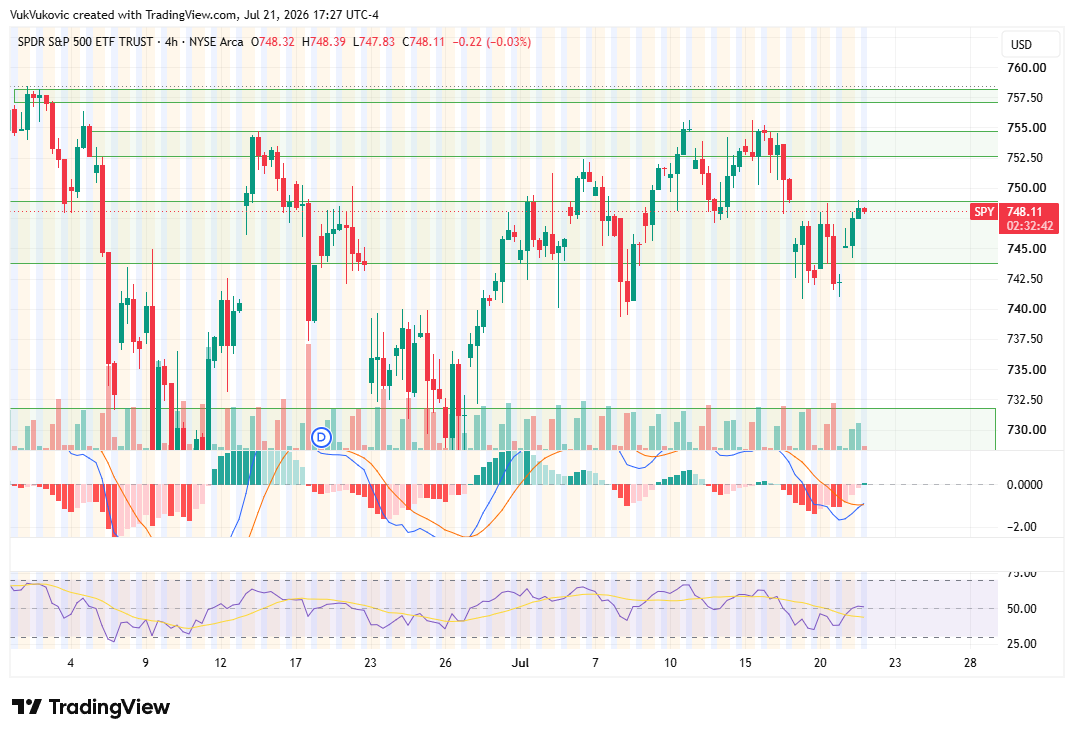1074x737 pixels.
Task: Click the change value −0.22 (−0.03%)
Action: click(491, 42)
